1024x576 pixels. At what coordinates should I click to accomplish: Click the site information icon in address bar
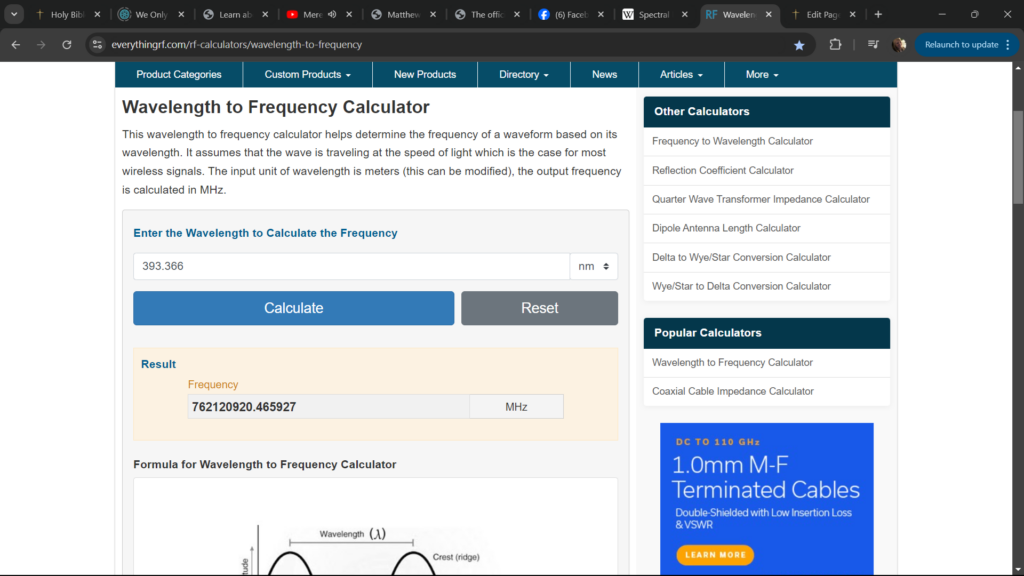(x=97, y=45)
